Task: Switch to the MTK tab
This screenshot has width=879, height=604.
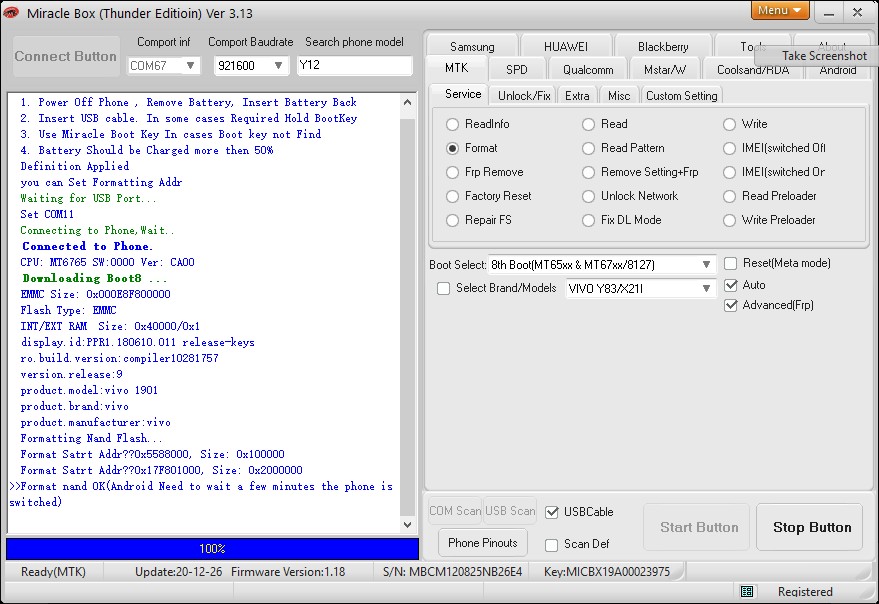Action: (456, 68)
